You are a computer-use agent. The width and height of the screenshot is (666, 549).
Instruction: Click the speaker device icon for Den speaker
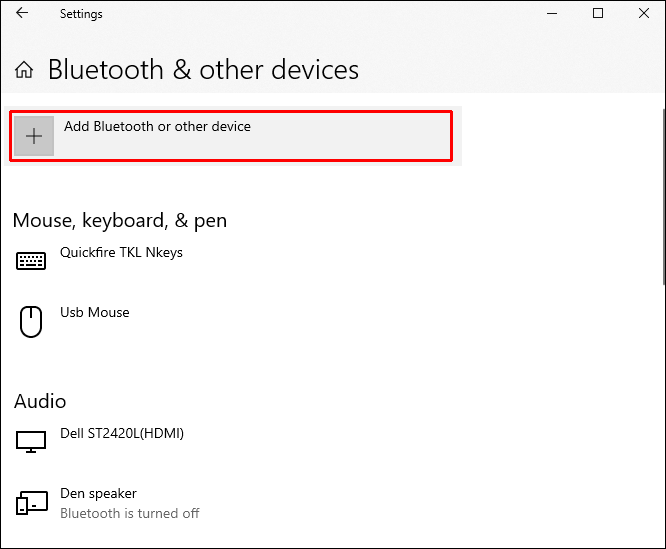click(x=31, y=502)
